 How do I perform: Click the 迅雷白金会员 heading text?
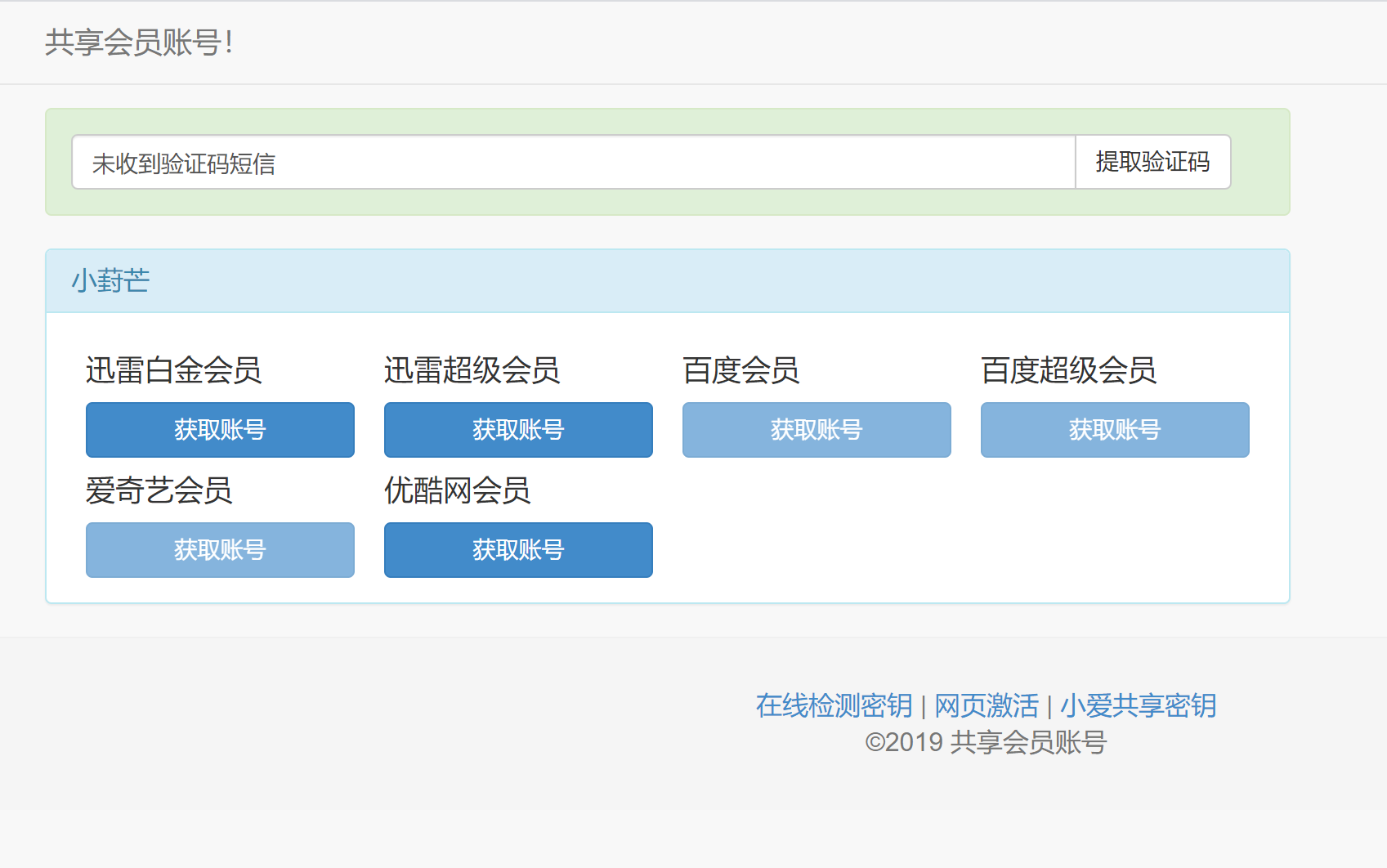tap(173, 370)
